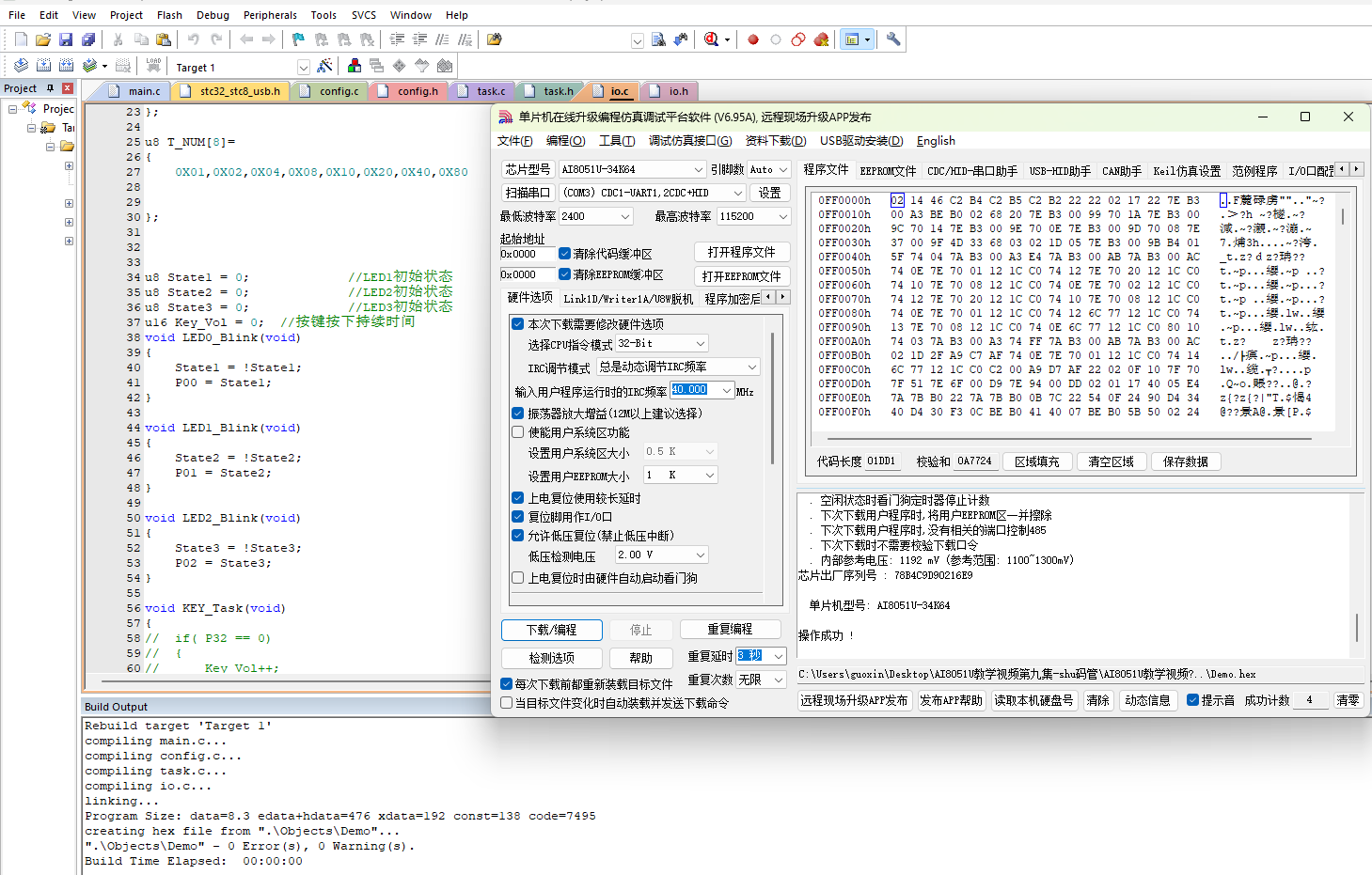This screenshot has width=1372, height=875.
Task: Toggle the long power-on reset delay checkbox
Action: pos(517,498)
